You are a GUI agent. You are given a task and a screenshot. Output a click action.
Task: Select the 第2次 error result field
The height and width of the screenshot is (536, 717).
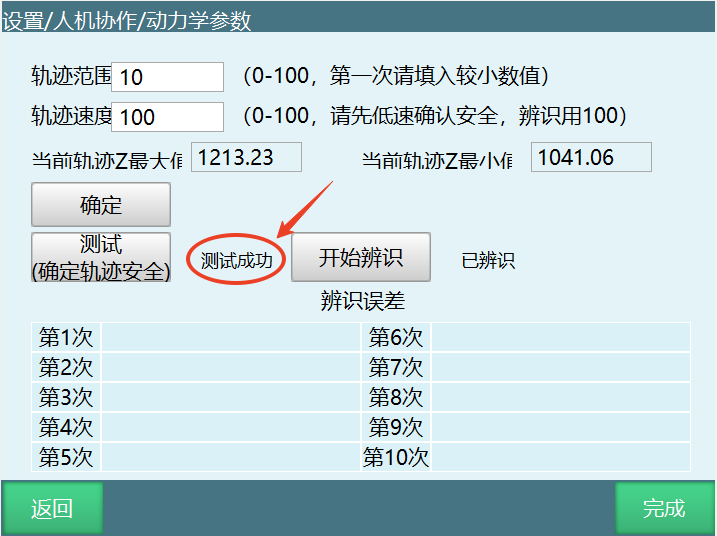tap(230, 367)
